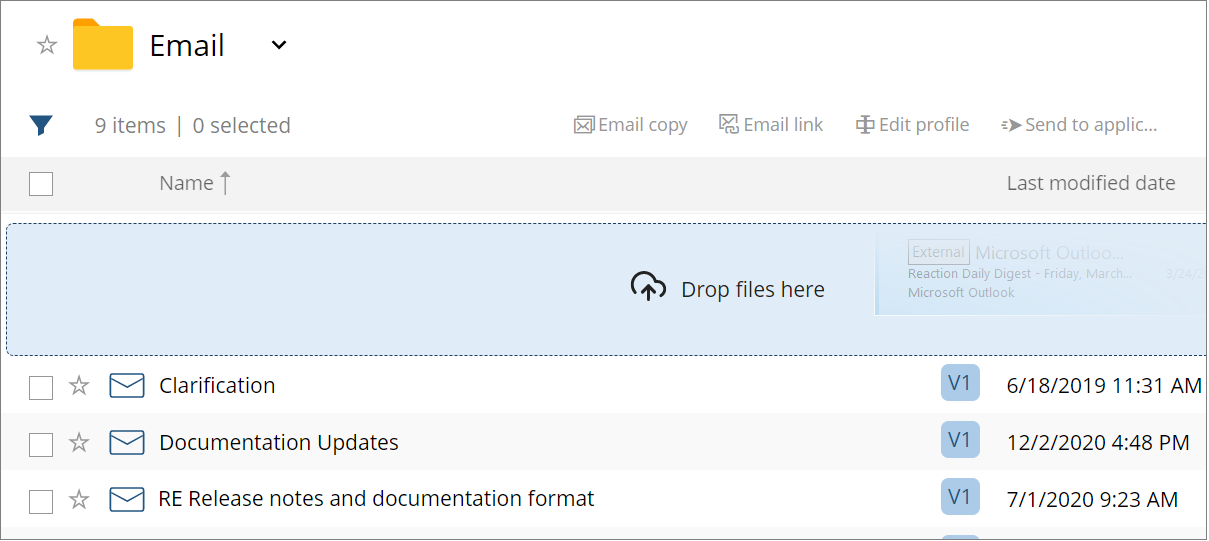Screen dimensions: 1209x541
Task: Click the upload cloud icon
Action: tap(648, 287)
